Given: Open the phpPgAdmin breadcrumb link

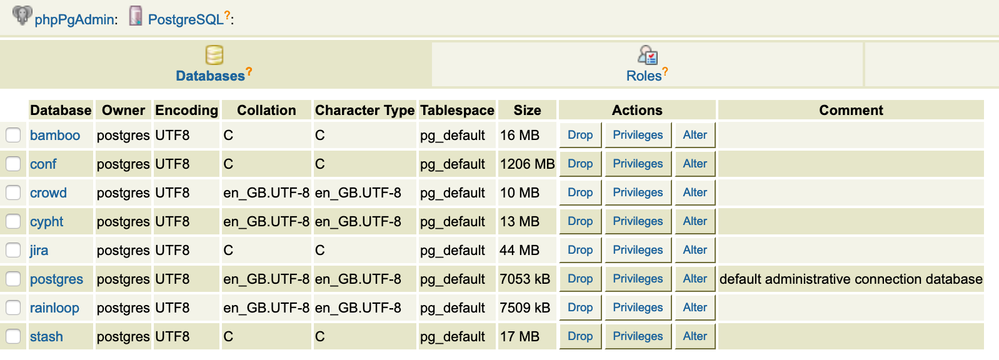Looking at the screenshot, I should (x=74, y=20).
